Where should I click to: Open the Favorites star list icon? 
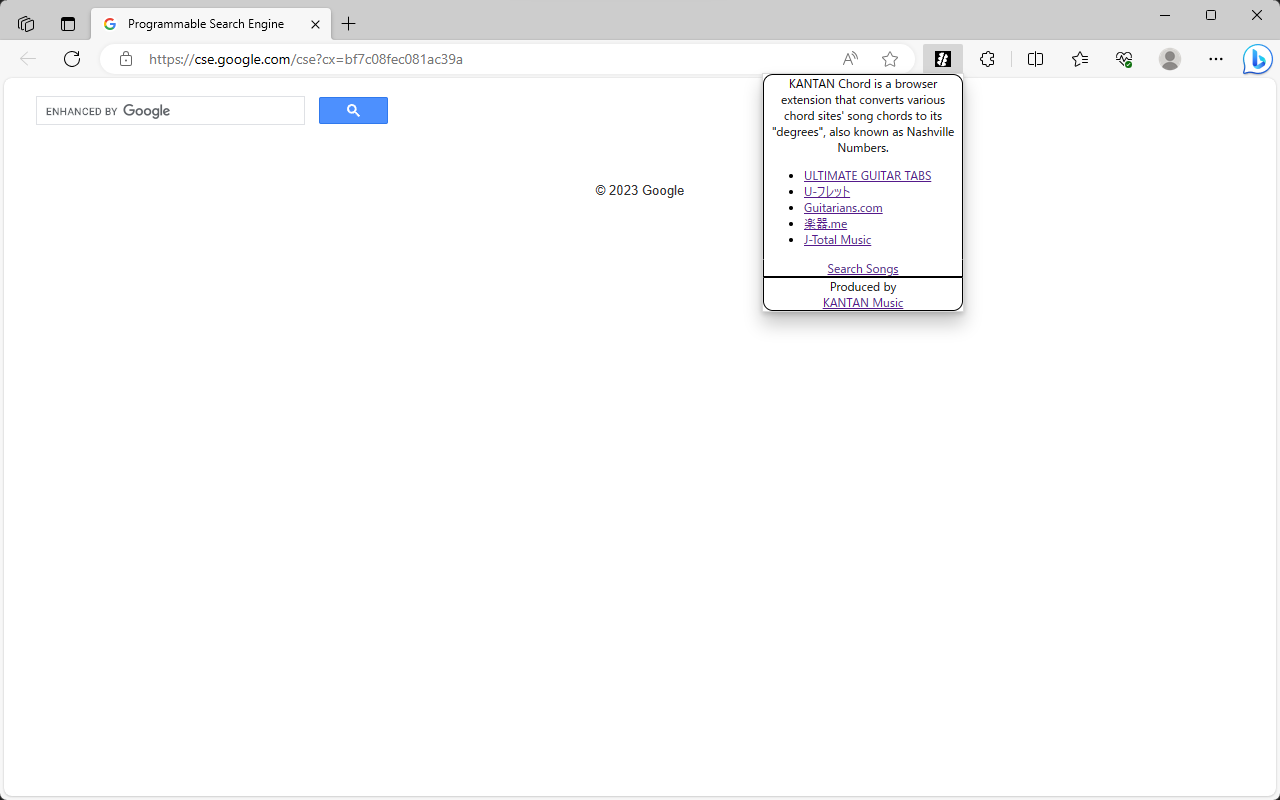(1080, 59)
